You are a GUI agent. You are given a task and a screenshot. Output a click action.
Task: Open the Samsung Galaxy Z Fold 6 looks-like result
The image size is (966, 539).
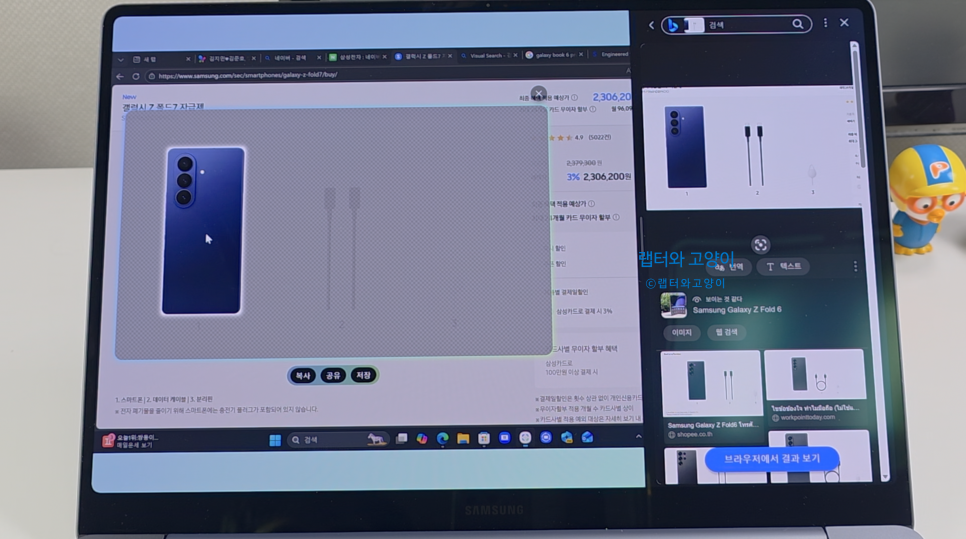tap(737, 310)
